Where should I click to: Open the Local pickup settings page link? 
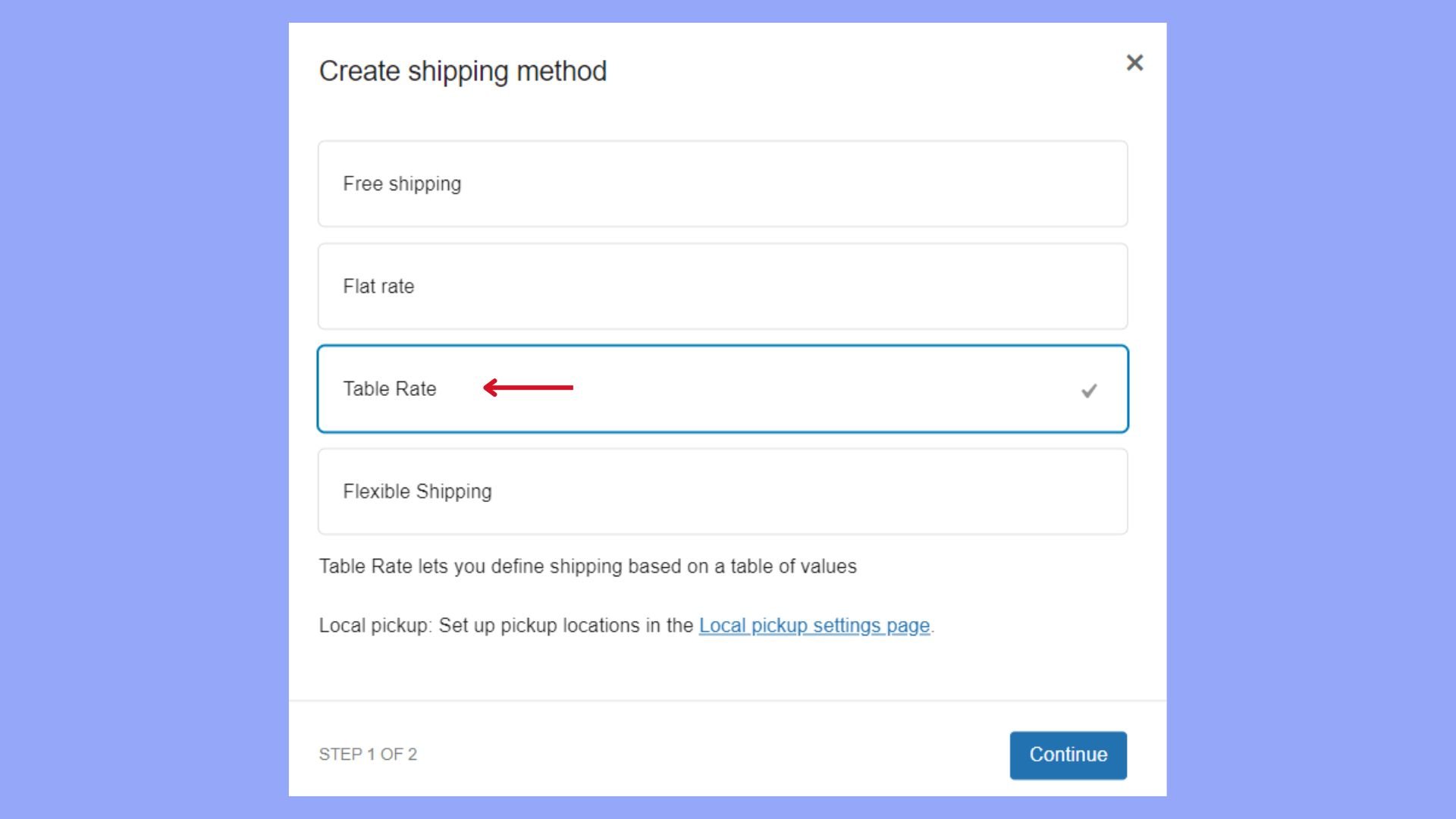click(x=814, y=626)
